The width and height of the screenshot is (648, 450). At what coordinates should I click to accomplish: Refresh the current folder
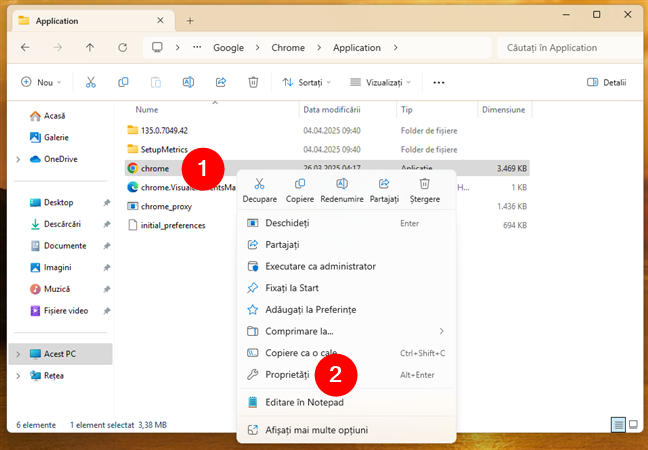pyautogui.click(x=122, y=48)
